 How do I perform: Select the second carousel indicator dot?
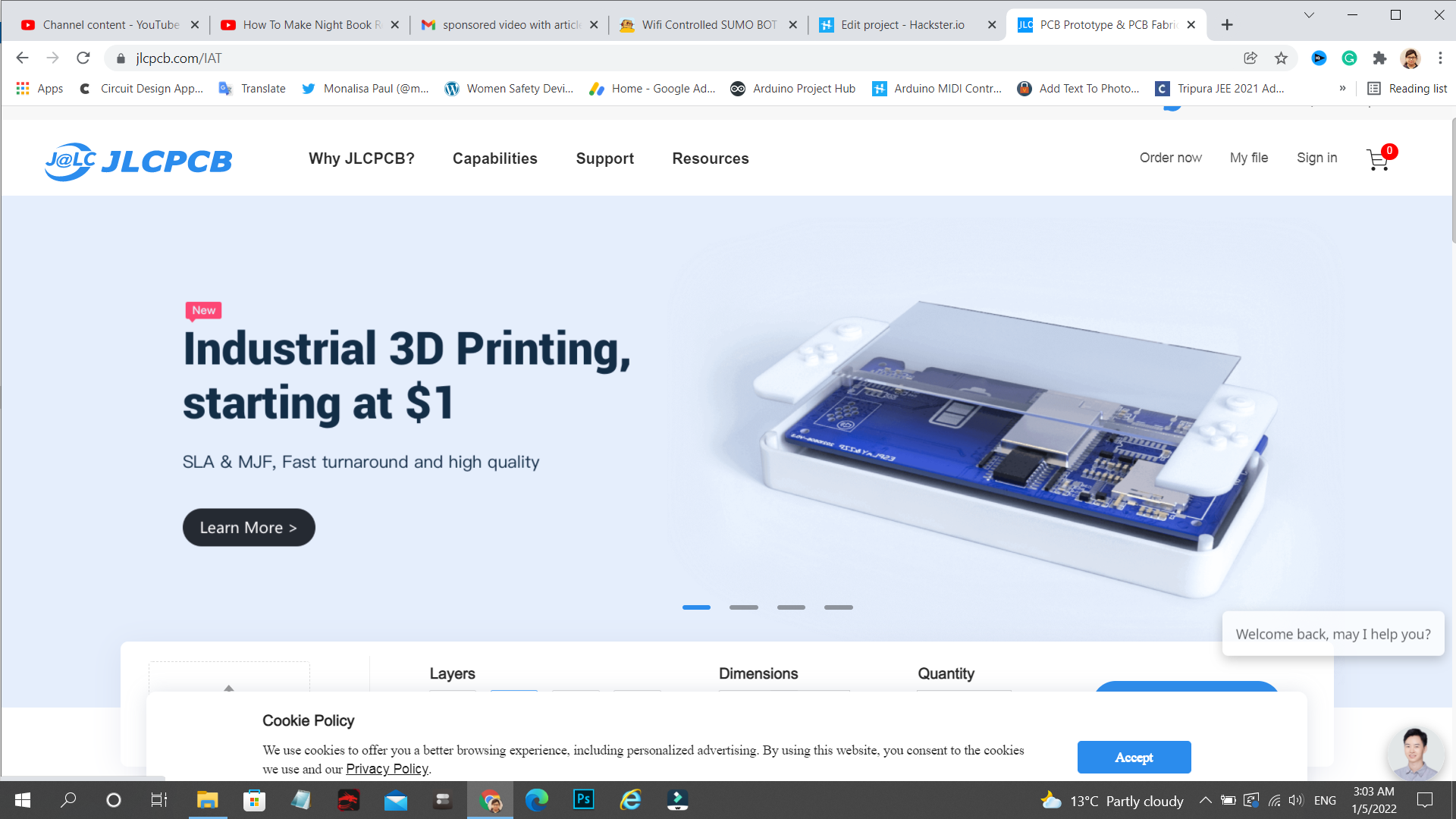pyautogui.click(x=744, y=607)
